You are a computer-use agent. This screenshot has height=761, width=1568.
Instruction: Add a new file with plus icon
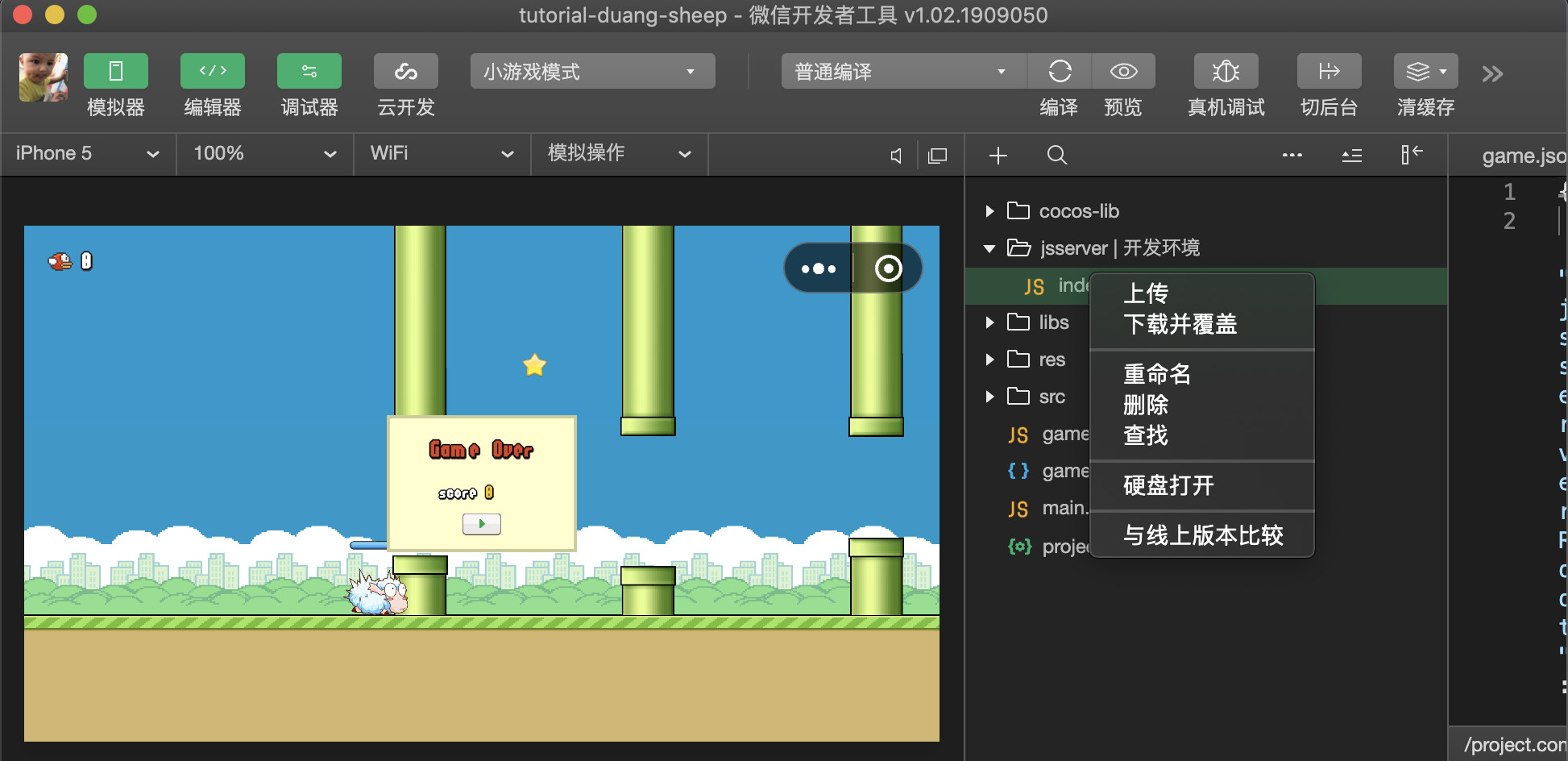coord(998,155)
